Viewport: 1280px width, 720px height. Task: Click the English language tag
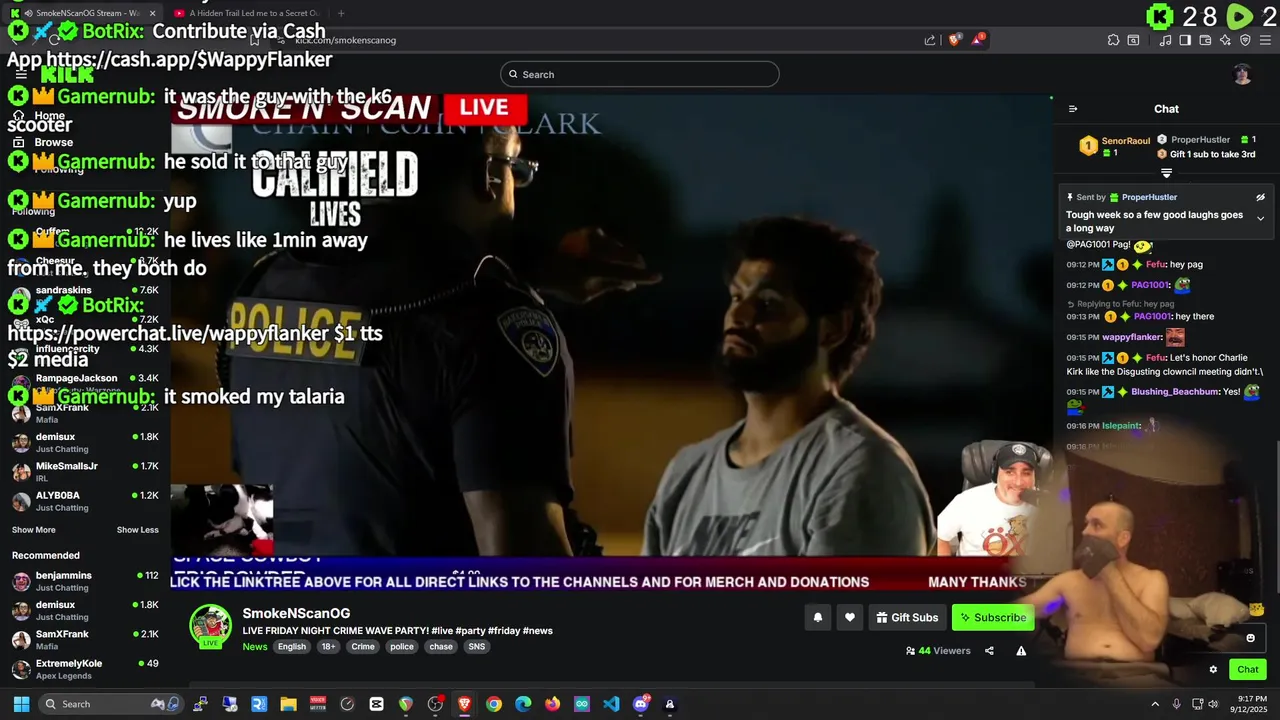click(x=292, y=647)
